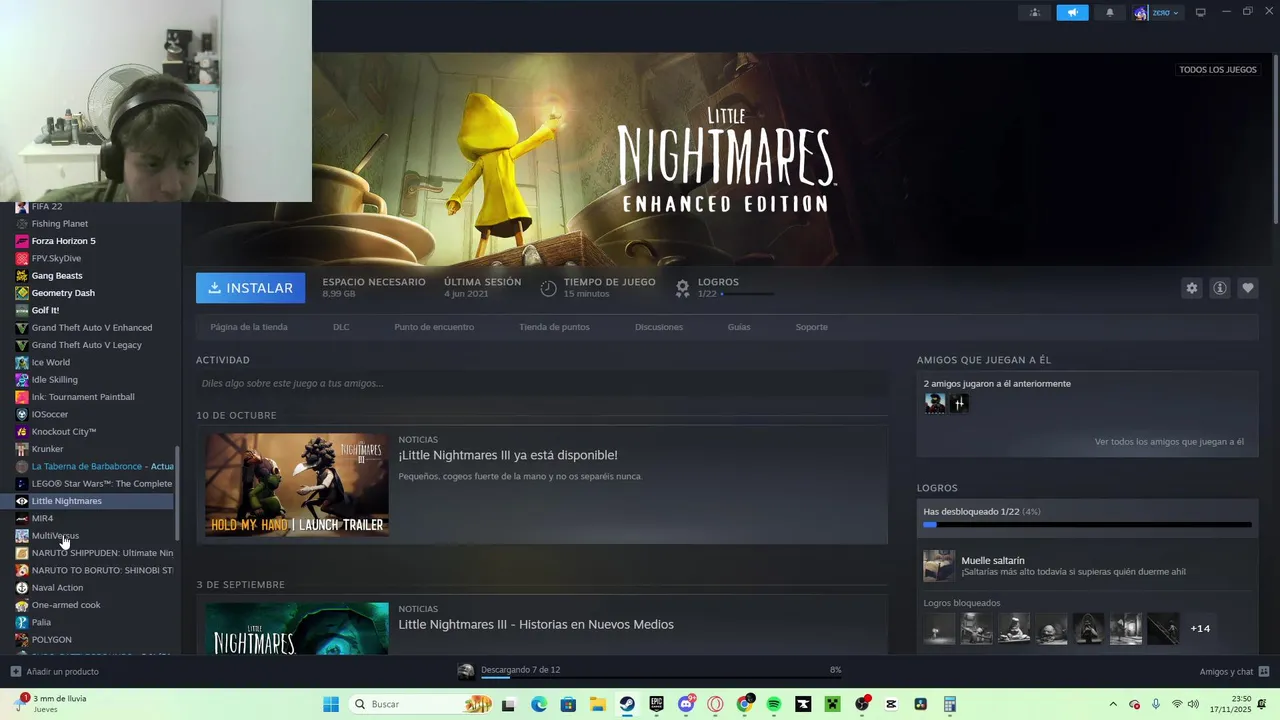Open the Guías tab
Screen dimensions: 1280x720
click(739, 327)
